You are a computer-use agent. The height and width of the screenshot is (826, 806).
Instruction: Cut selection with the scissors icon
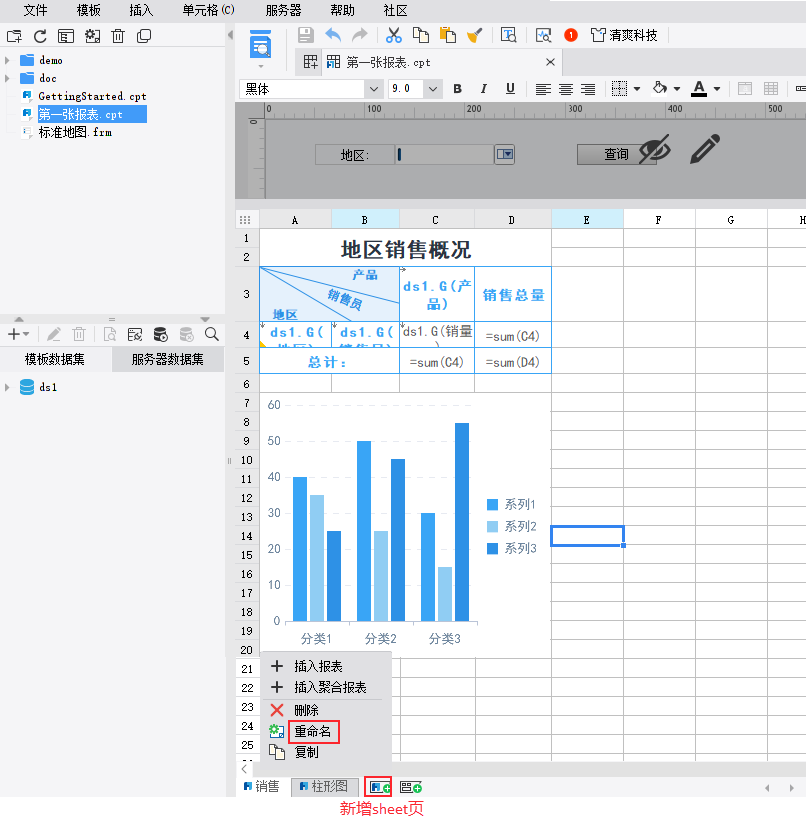tap(394, 35)
